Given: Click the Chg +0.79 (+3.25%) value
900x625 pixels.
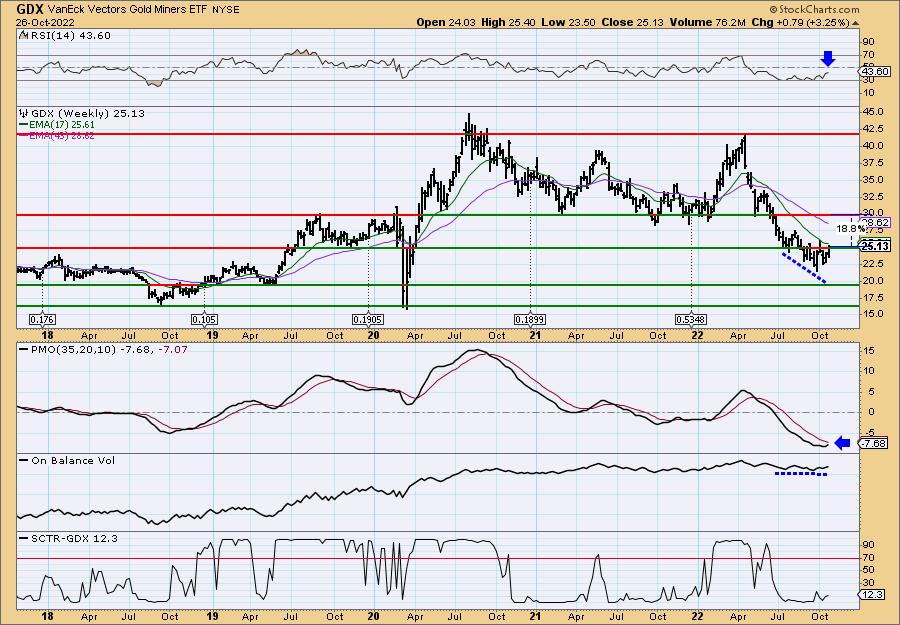Looking at the screenshot, I should click(800, 23).
